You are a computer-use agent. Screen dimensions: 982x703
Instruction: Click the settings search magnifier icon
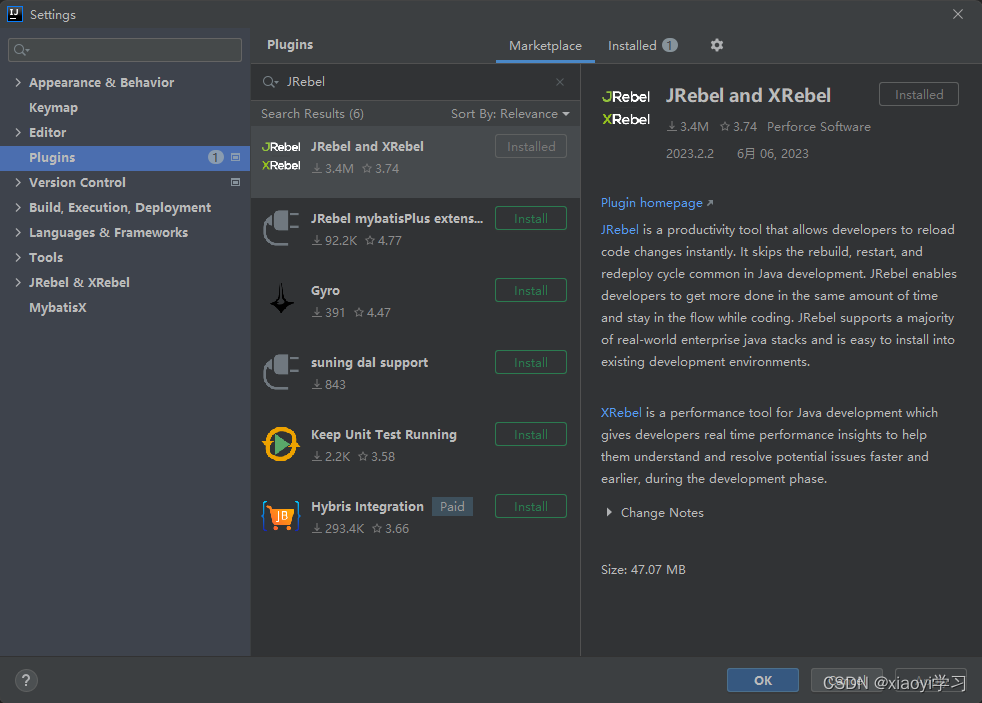tap(21, 50)
